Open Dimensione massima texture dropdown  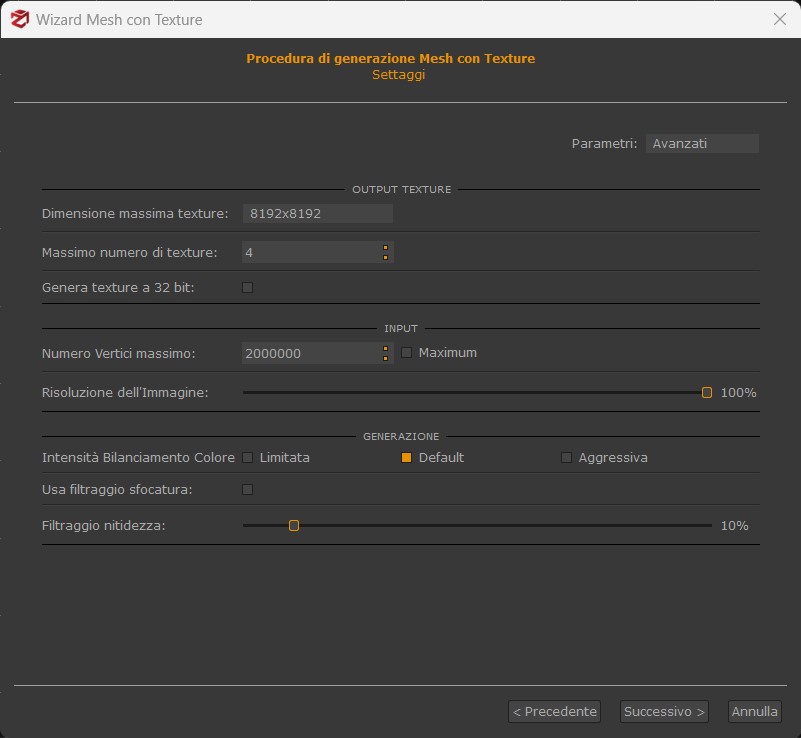[318, 213]
